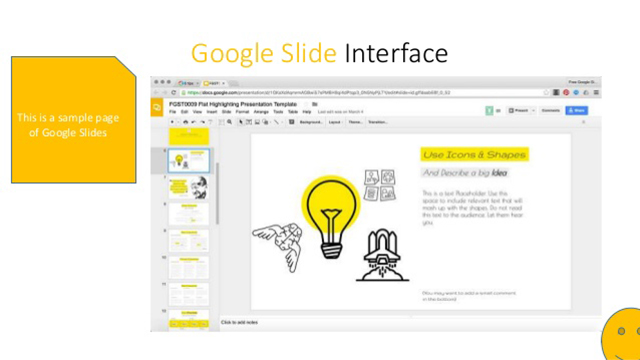Click the redo arrow in the toolbar
Image resolution: width=640 pixels, height=360 pixels.
click(202, 122)
